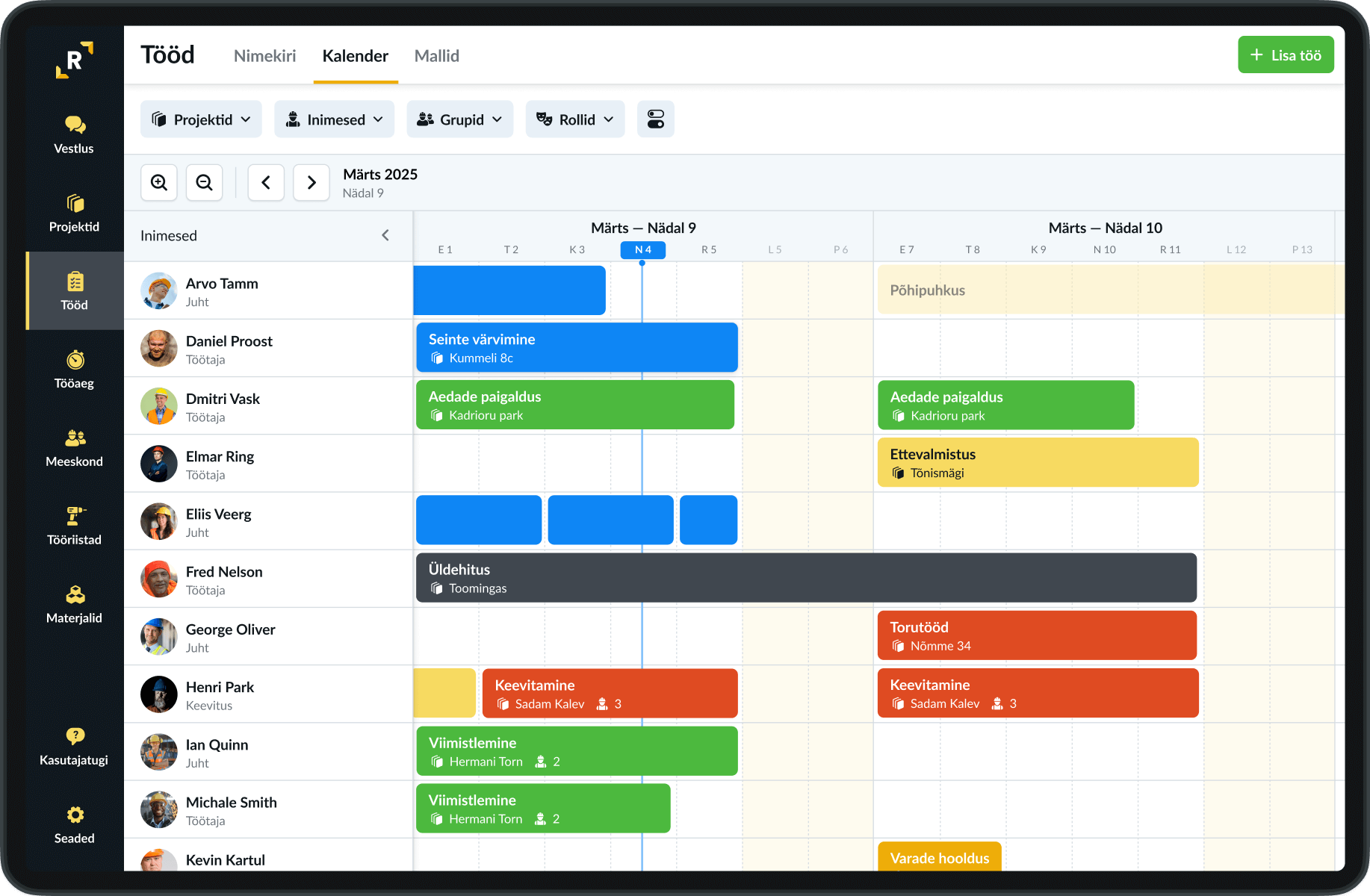Switch to the Mallid tab
The image size is (1370, 896).
(436, 56)
